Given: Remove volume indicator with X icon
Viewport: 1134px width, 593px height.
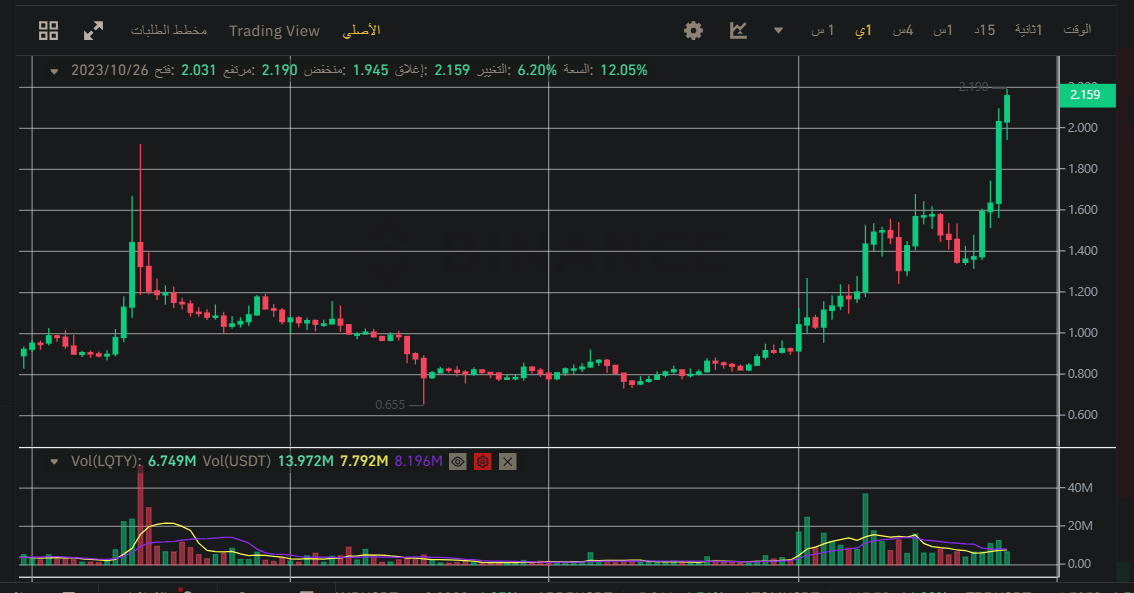Looking at the screenshot, I should [x=508, y=461].
